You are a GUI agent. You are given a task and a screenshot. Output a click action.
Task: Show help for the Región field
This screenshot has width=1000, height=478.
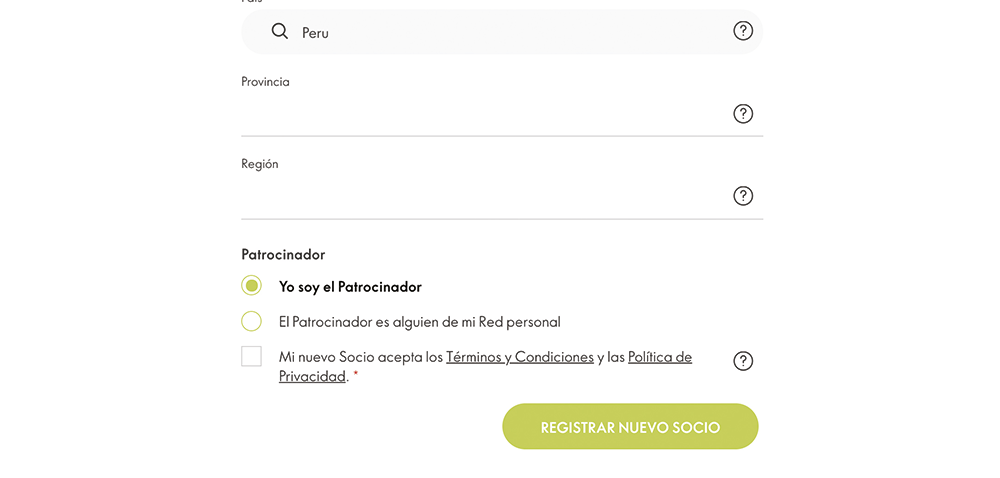pos(743,196)
